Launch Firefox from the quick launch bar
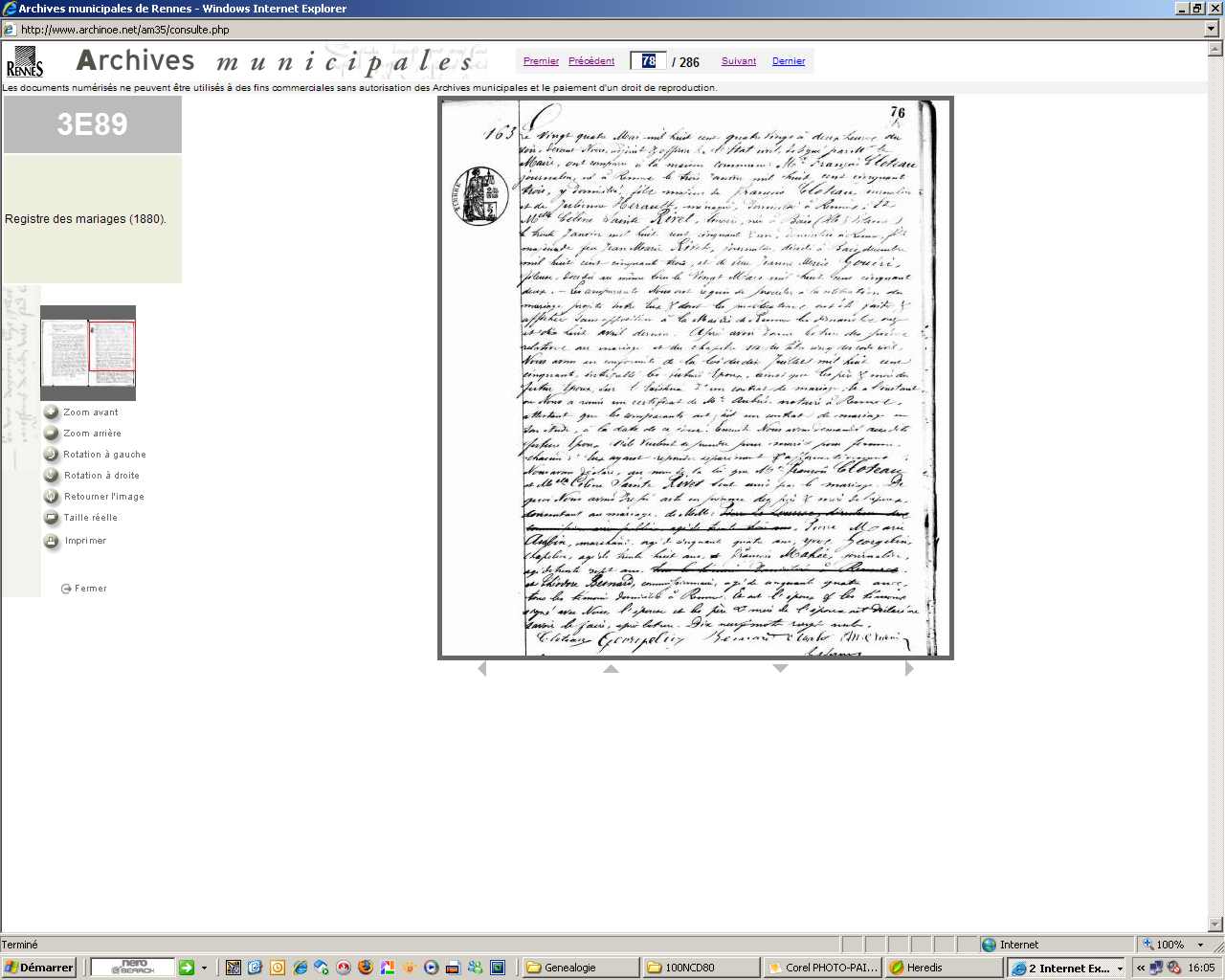This screenshot has width=1225, height=980. [x=366, y=968]
